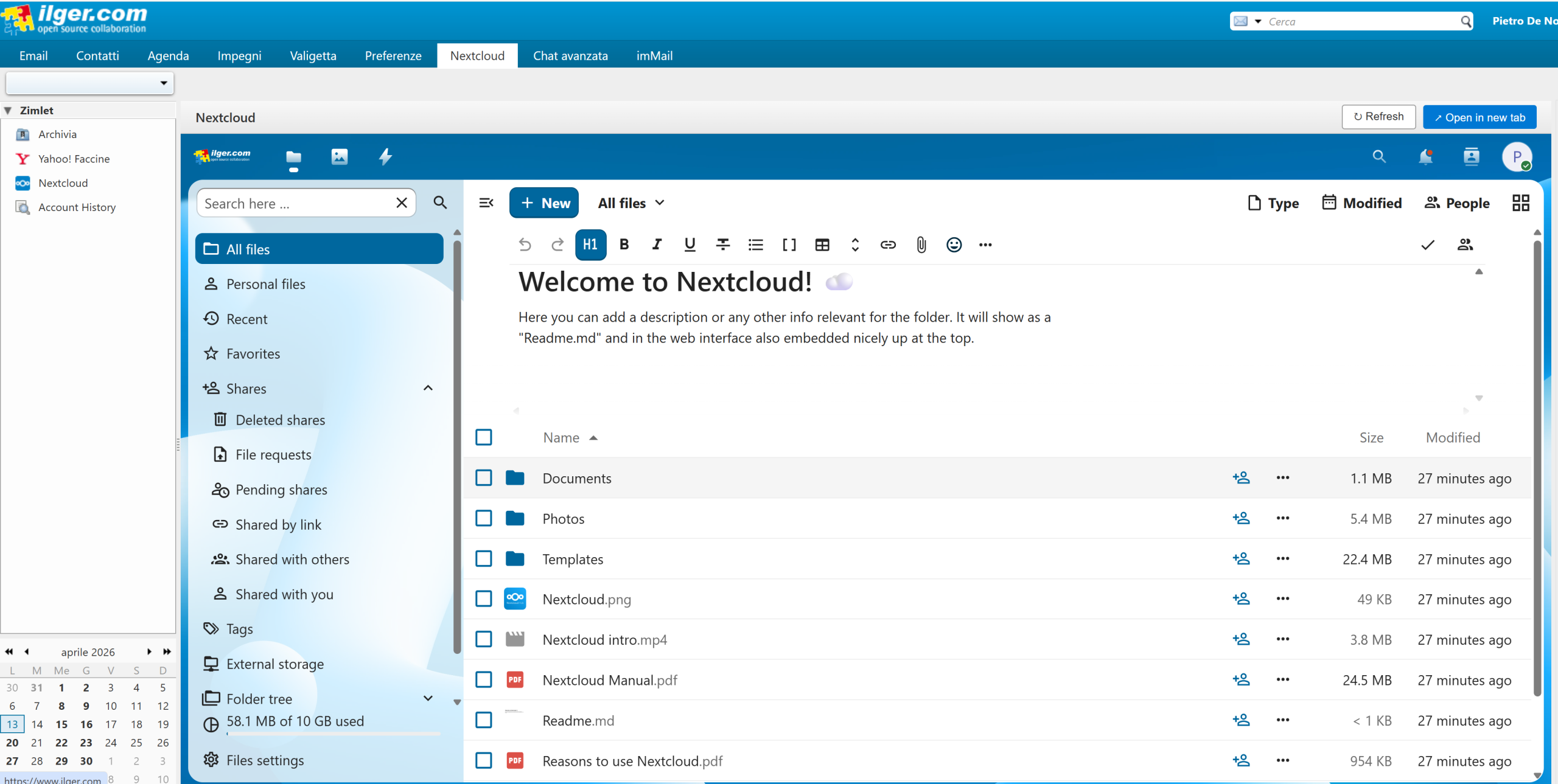Toggle italic formatting in editor
Image resolution: width=1558 pixels, height=784 pixels.
657,245
